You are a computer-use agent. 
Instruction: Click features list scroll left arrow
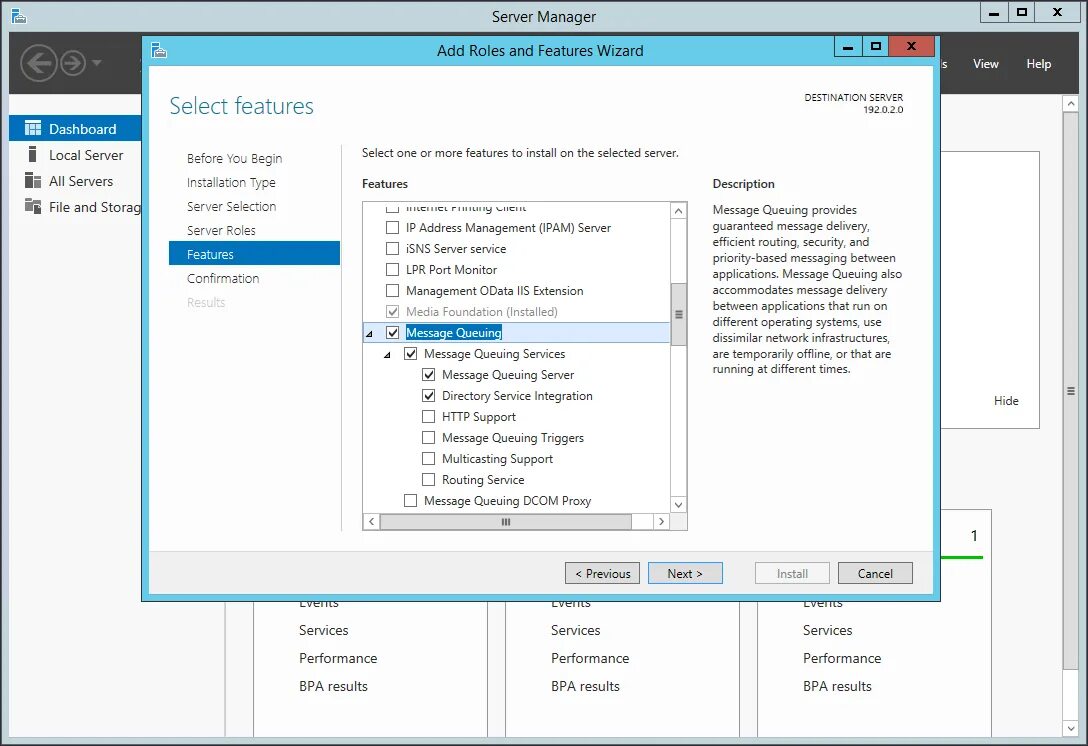pyautogui.click(x=371, y=521)
